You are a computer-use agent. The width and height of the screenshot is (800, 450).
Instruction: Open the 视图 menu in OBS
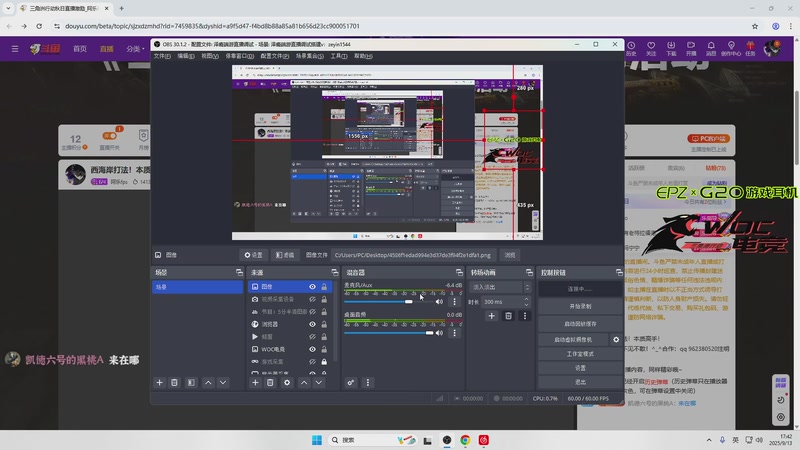click(210, 56)
